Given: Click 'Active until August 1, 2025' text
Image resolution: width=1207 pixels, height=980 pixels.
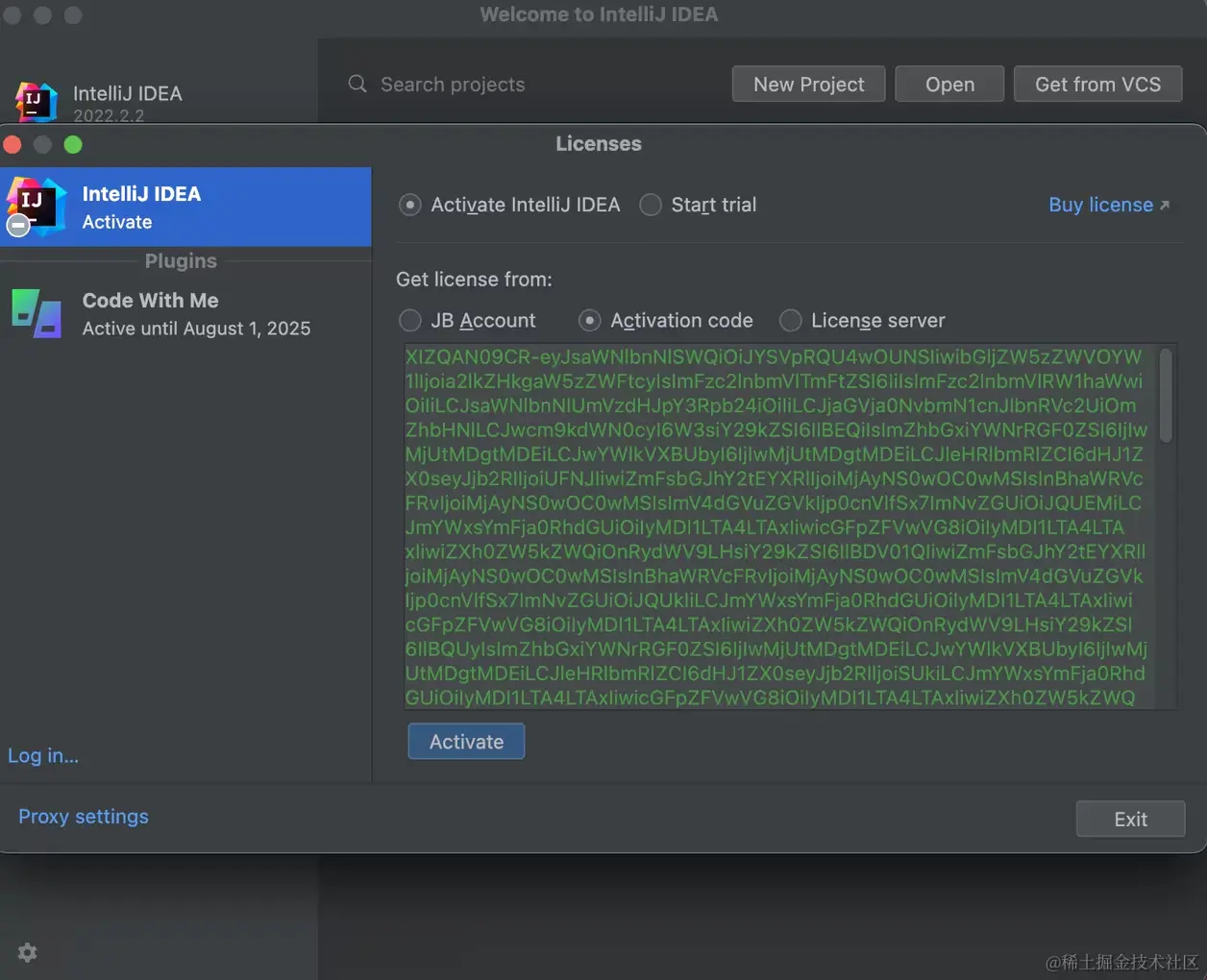Looking at the screenshot, I should point(196,328).
